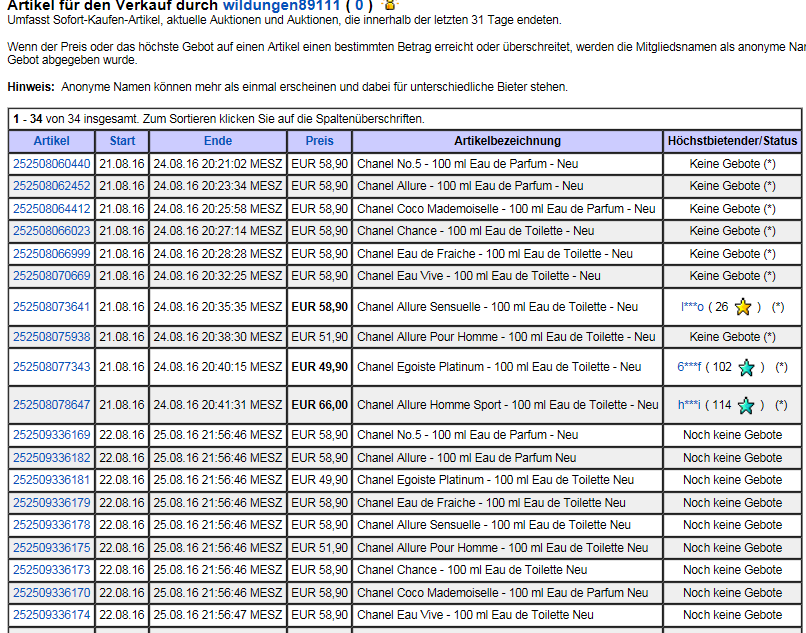The width and height of the screenshot is (806, 633).
Task: Select end time 24.08.16 20:40:15 MESZ
Action: pos(218,367)
